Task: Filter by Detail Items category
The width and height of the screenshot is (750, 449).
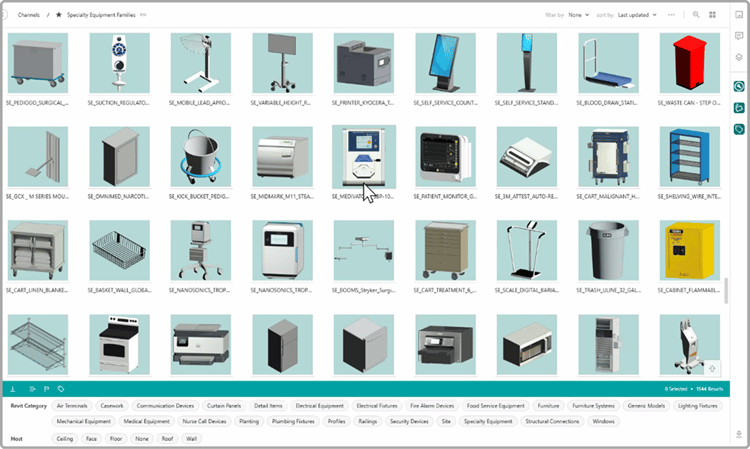Action: [268, 406]
